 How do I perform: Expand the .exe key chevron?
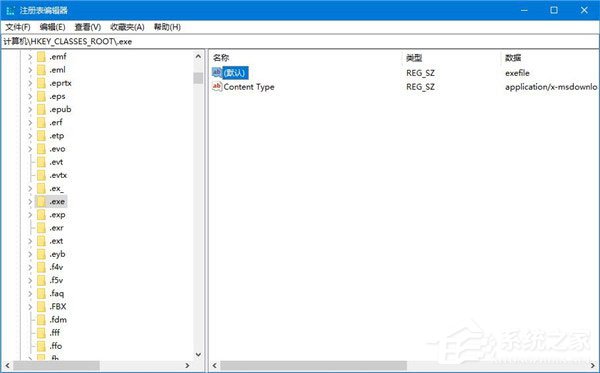[x=30, y=202]
